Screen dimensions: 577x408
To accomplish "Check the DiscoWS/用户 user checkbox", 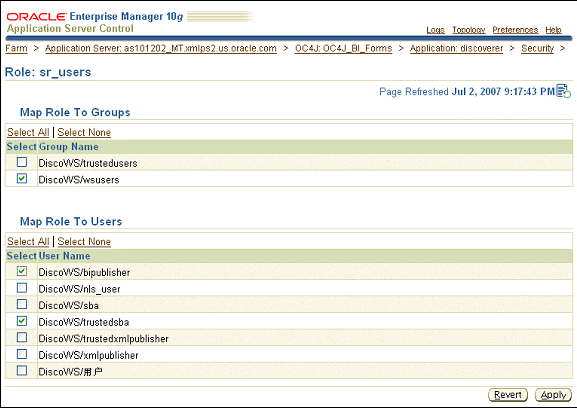I will pyautogui.click(x=22, y=370).
